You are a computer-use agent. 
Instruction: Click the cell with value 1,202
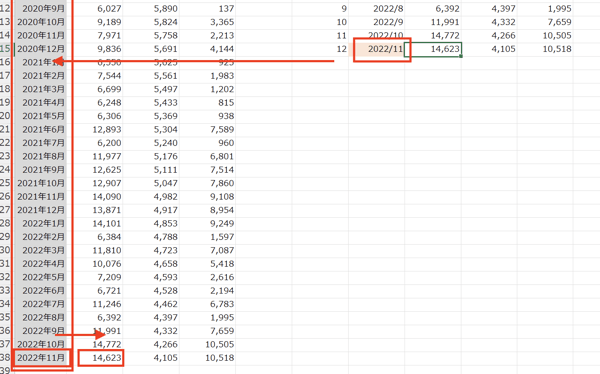(x=207, y=89)
